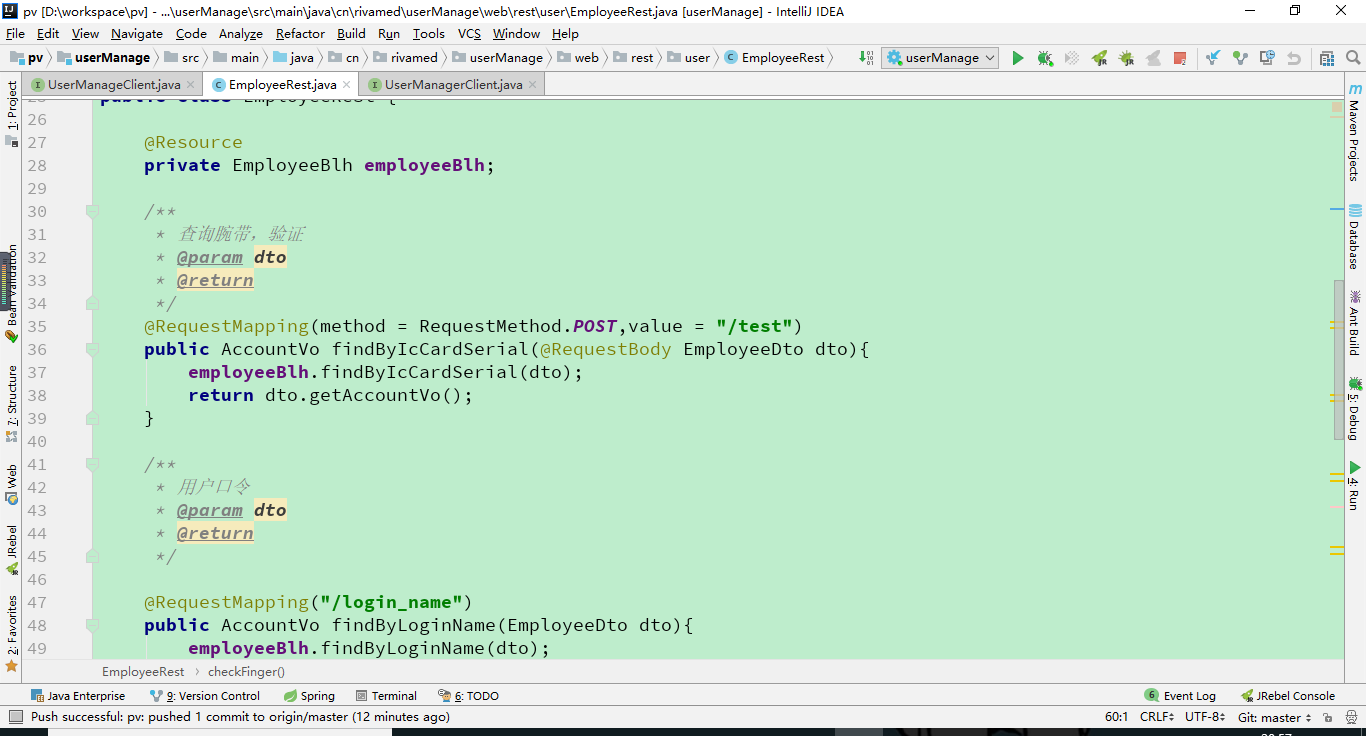Screen dimensions: 1366x736
Task: Open the Git: master branch popup
Action: [x=1274, y=717]
